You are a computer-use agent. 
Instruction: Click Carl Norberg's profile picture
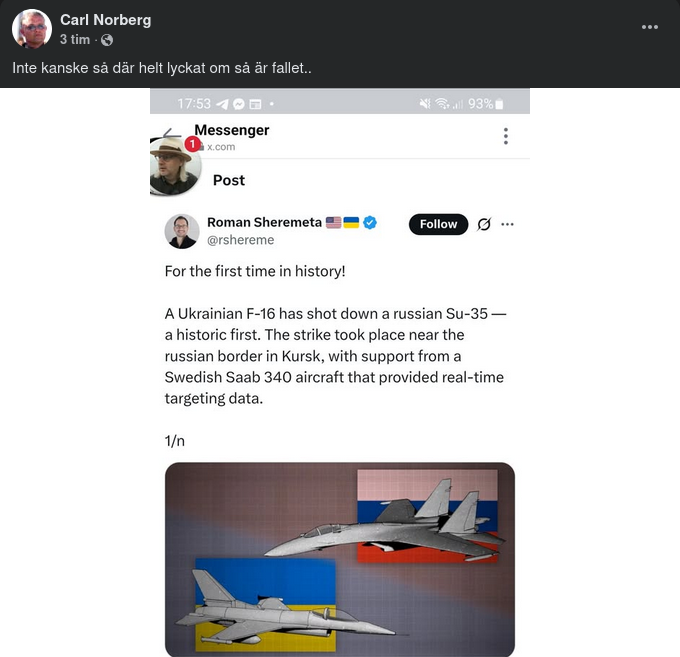click(32, 29)
